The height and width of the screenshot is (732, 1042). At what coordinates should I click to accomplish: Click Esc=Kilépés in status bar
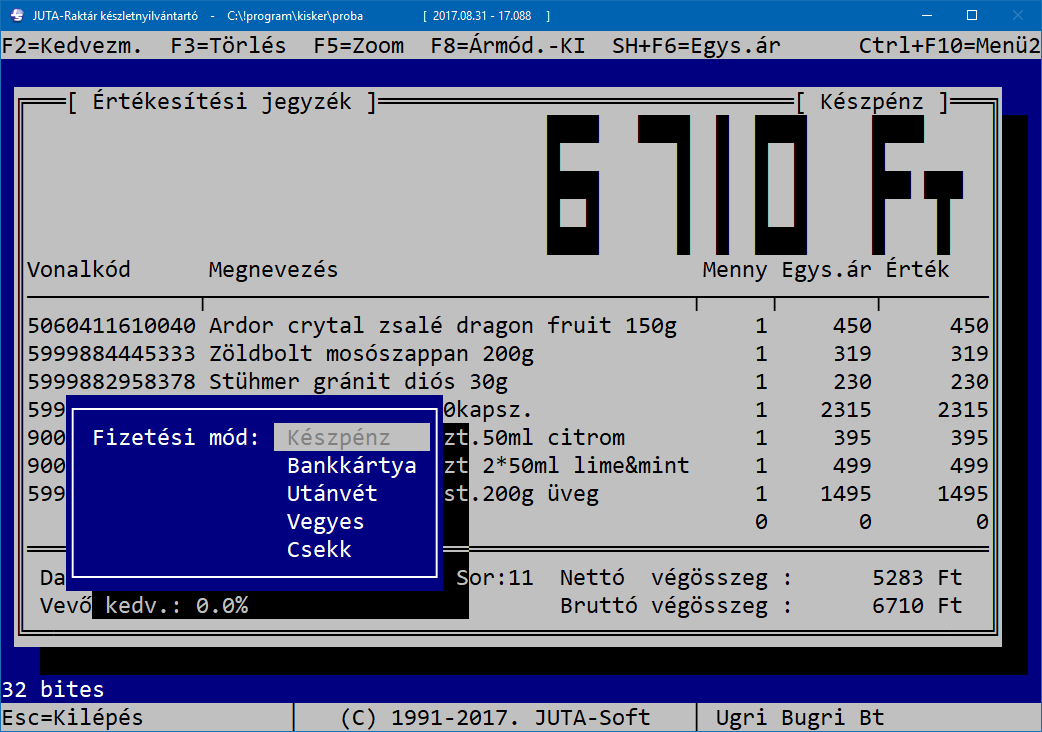pyautogui.click(x=73, y=717)
